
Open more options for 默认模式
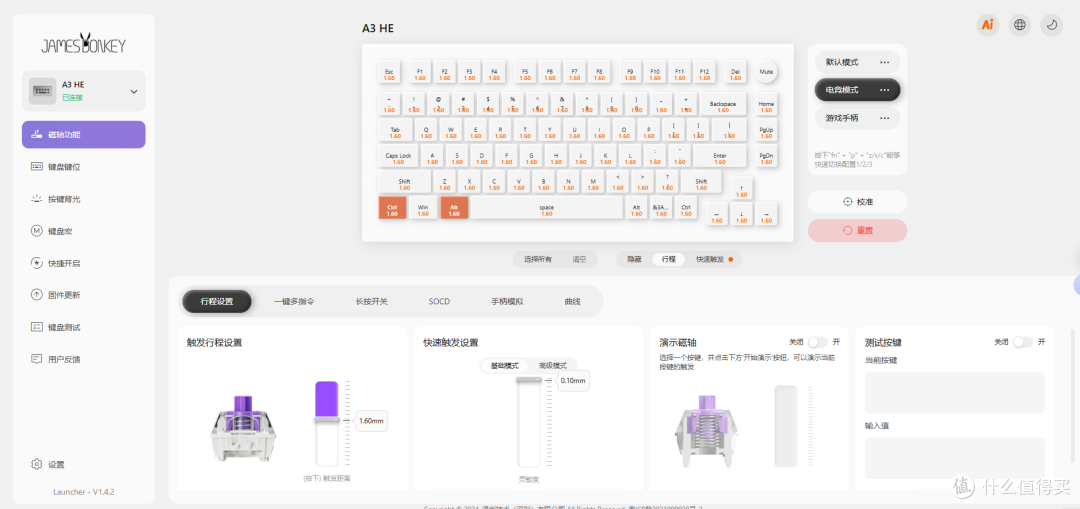tap(884, 62)
